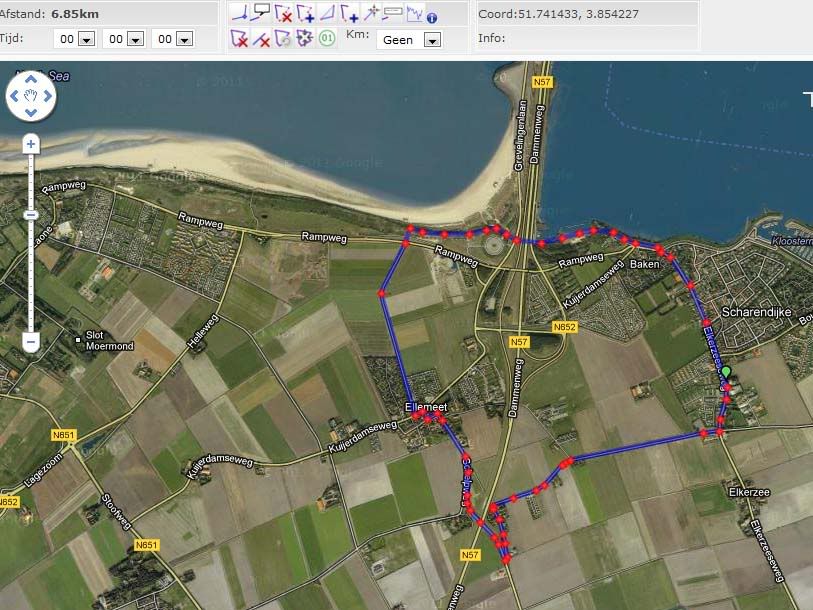This screenshot has height=610, width=813.
Task: Click the triangle shape tool icon
Action: point(327,13)
